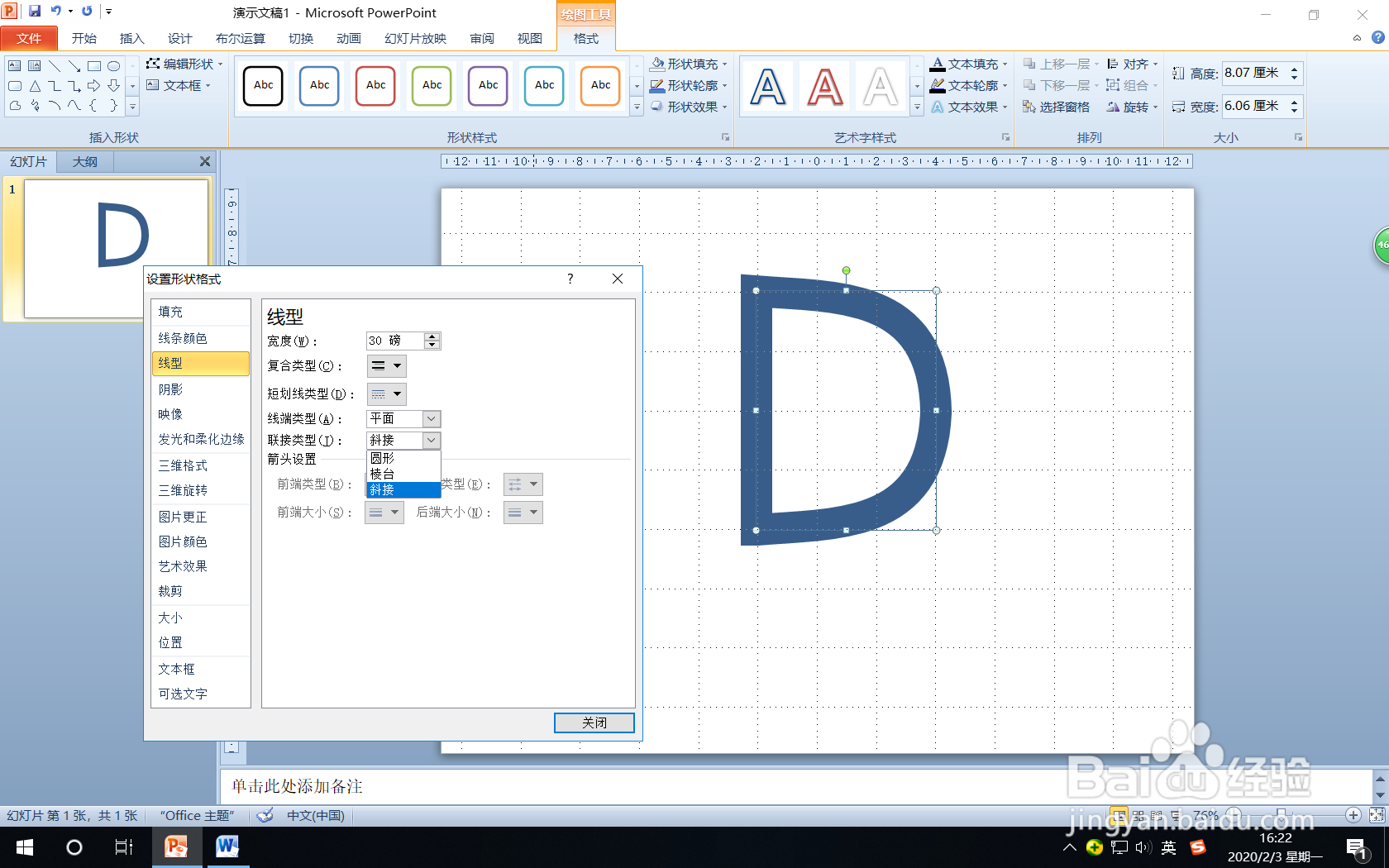Click the Undo icon in title bar
Screen dimensions: 1389x868
(55, 11)
